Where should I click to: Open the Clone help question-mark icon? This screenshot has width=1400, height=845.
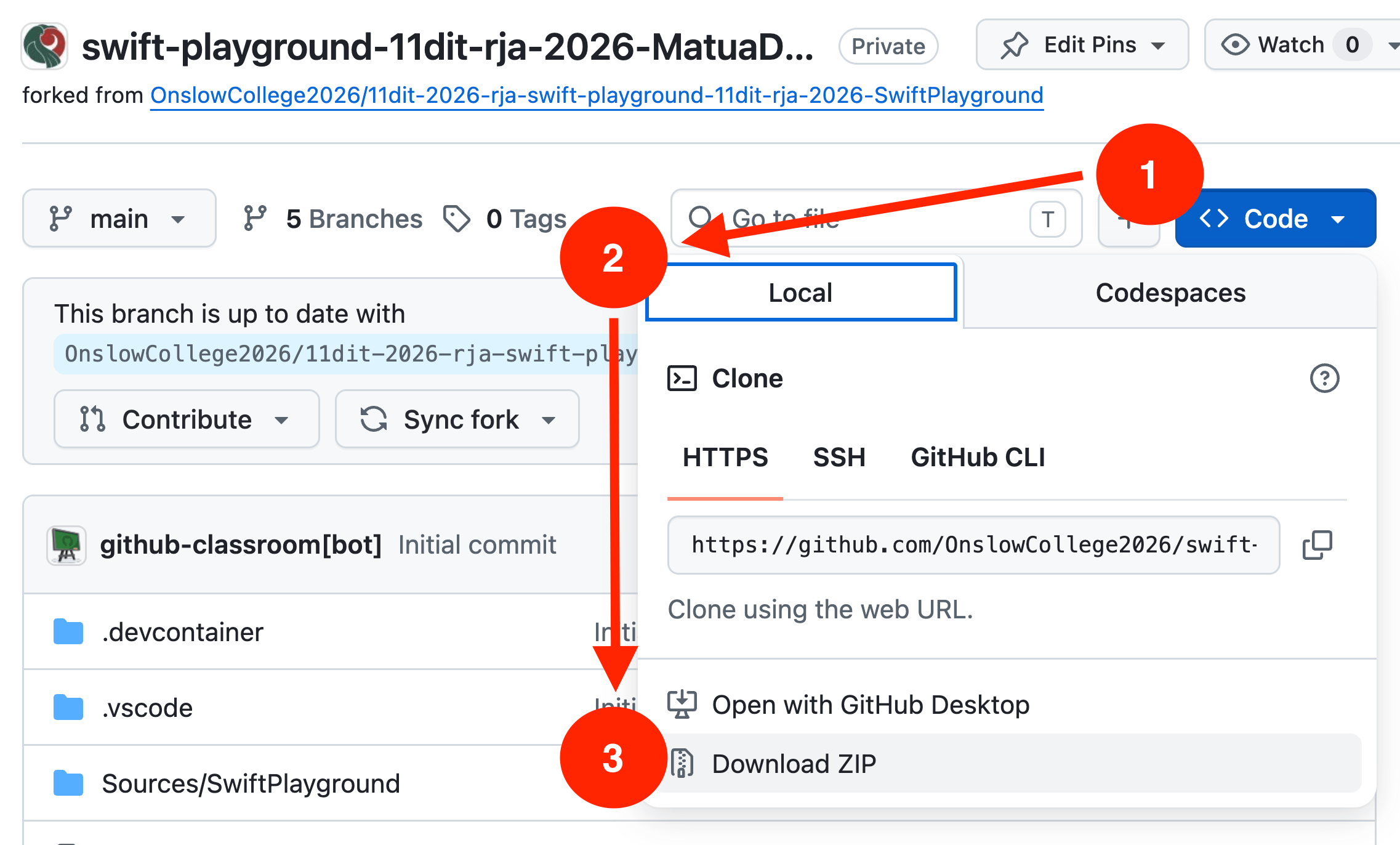coord(1324,378)
